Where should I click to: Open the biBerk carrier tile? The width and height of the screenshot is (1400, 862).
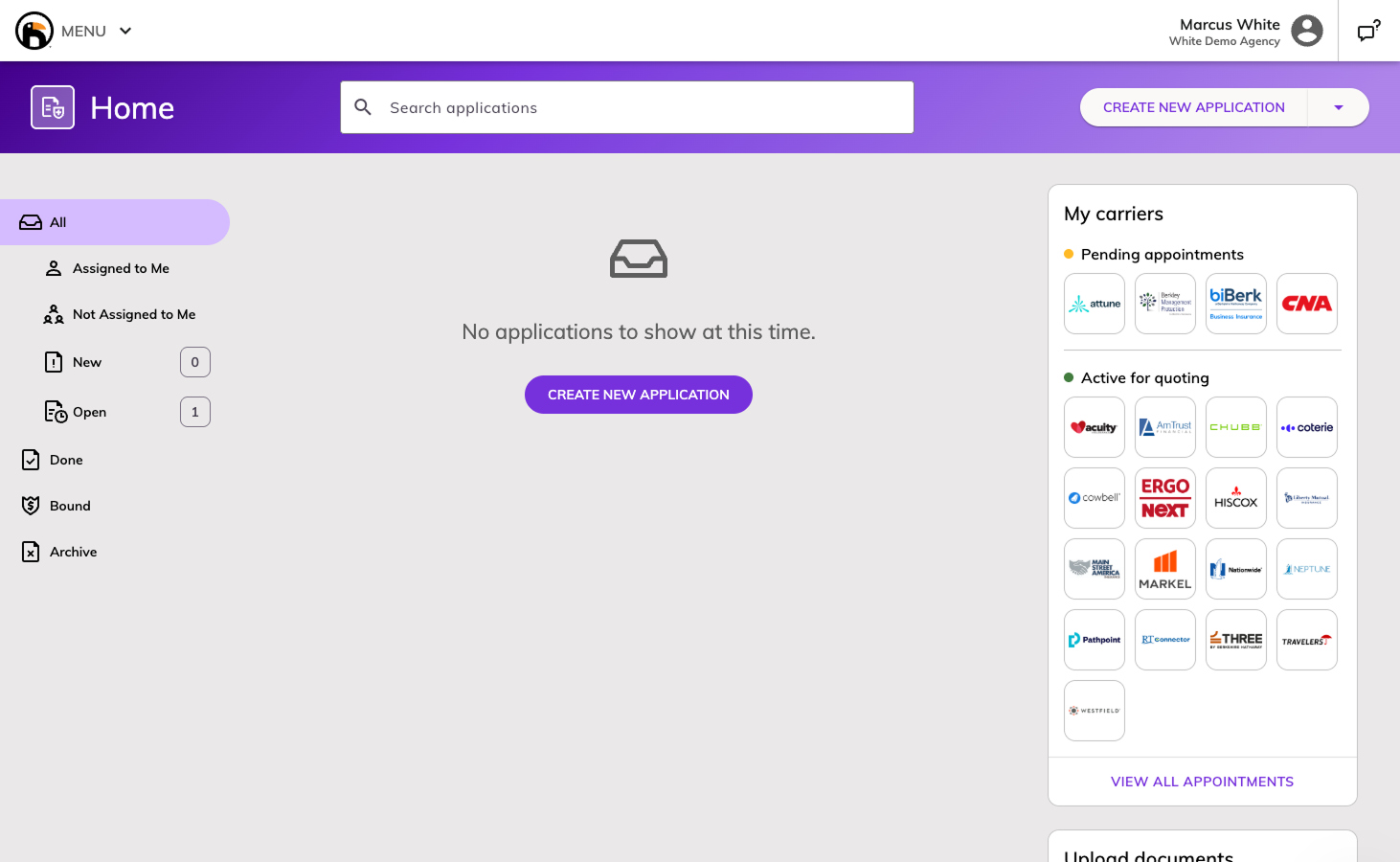(1236, 304)
